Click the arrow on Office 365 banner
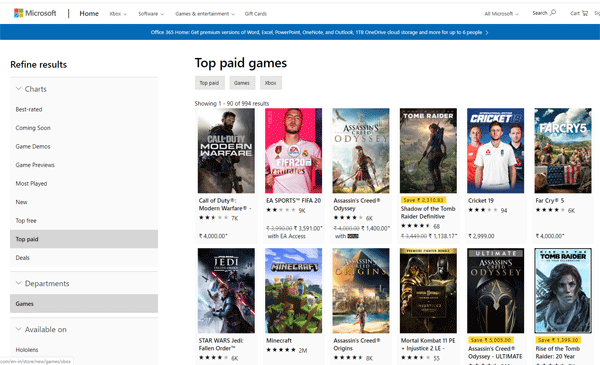Image resolution: width=600 pixels, height=365 pixels. [x=487, y=33]
